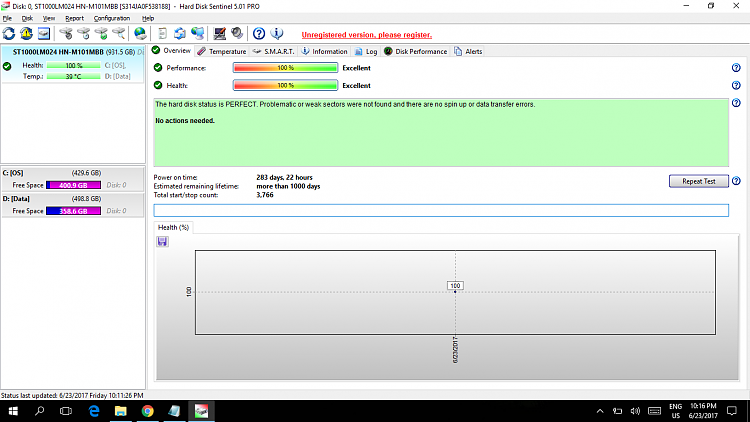Open the Windows Start menu
This screenshot has height=422, width=750.
point(13,411)
